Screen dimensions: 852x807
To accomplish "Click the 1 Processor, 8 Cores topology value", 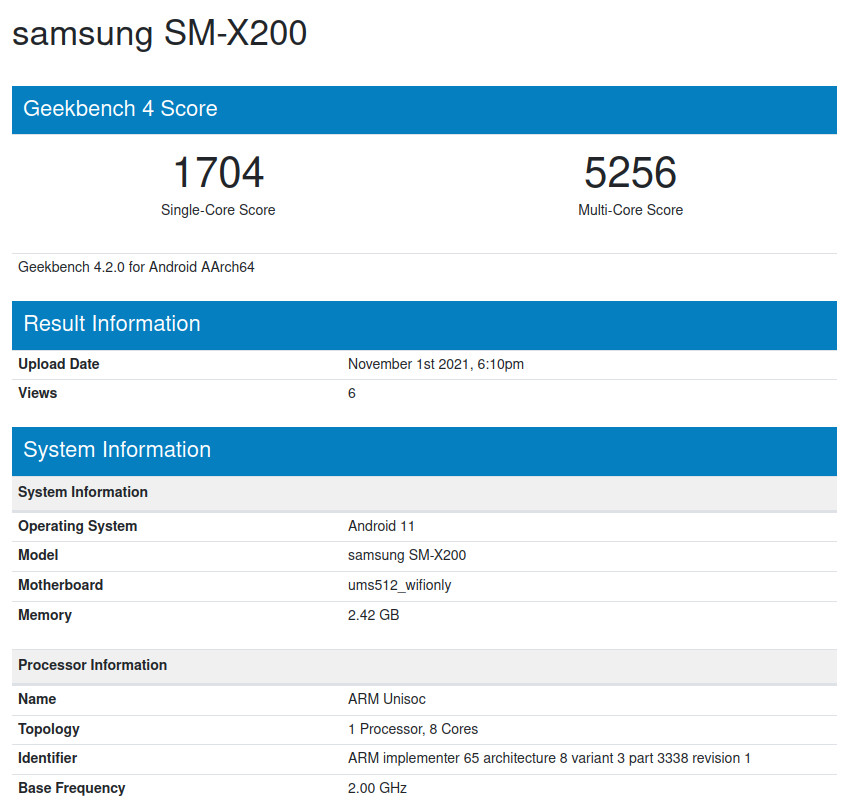I will coord(413,729).
